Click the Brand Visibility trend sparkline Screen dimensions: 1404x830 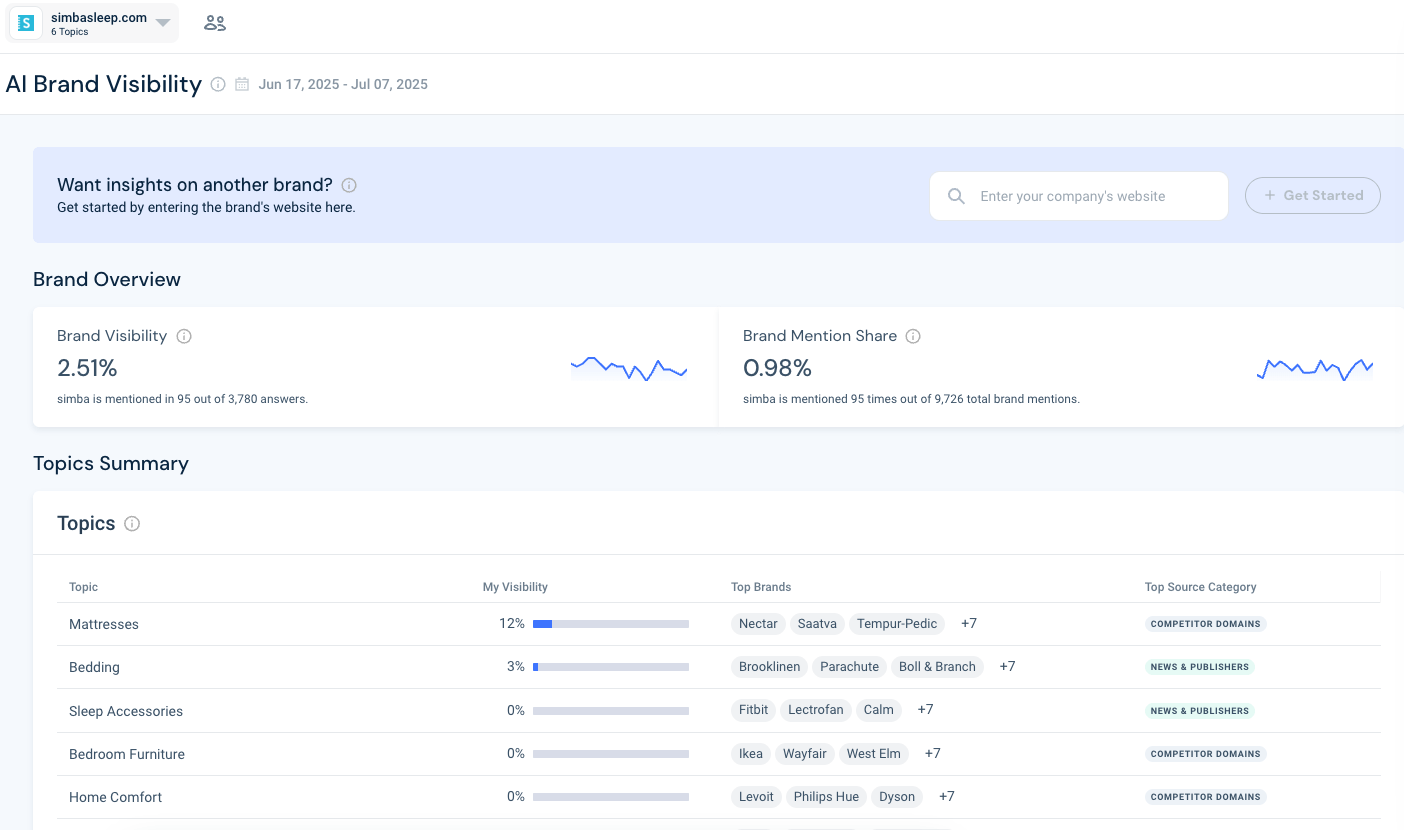(x=628, y=368)
